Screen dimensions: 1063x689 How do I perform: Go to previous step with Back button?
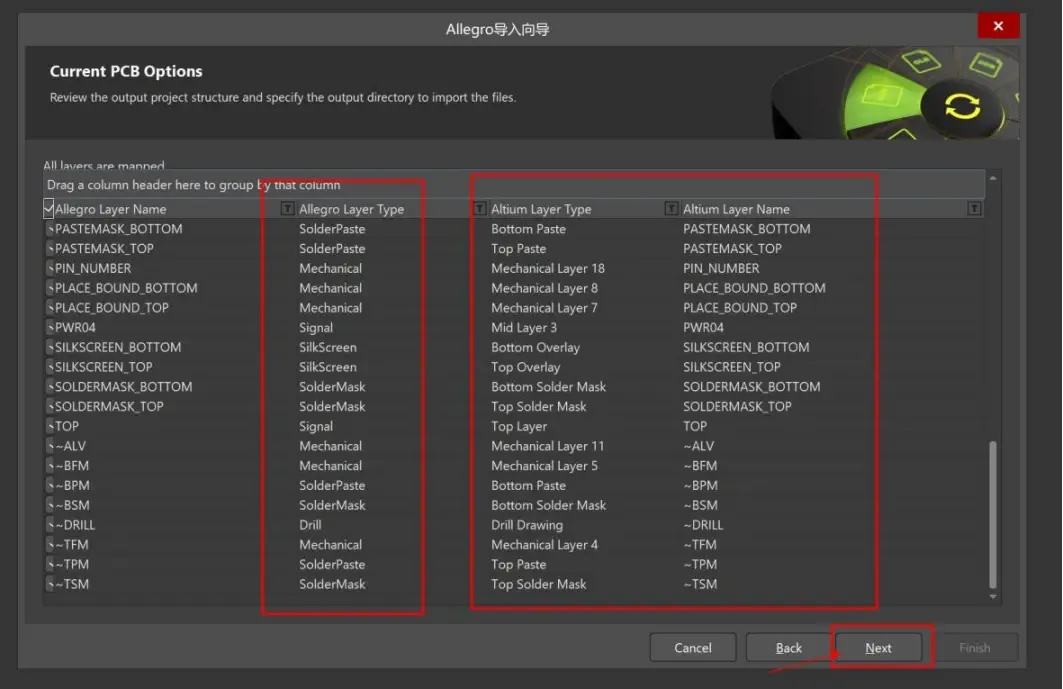click(788, 648)
